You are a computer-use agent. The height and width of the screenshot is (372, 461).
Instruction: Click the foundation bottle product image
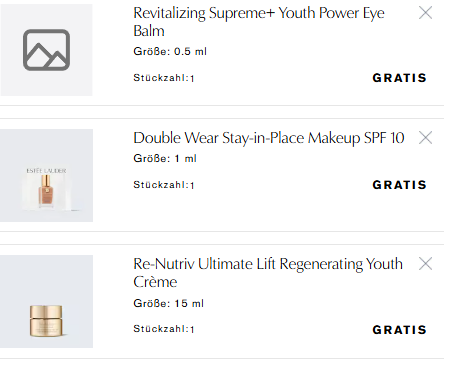(x=46, y=191)
